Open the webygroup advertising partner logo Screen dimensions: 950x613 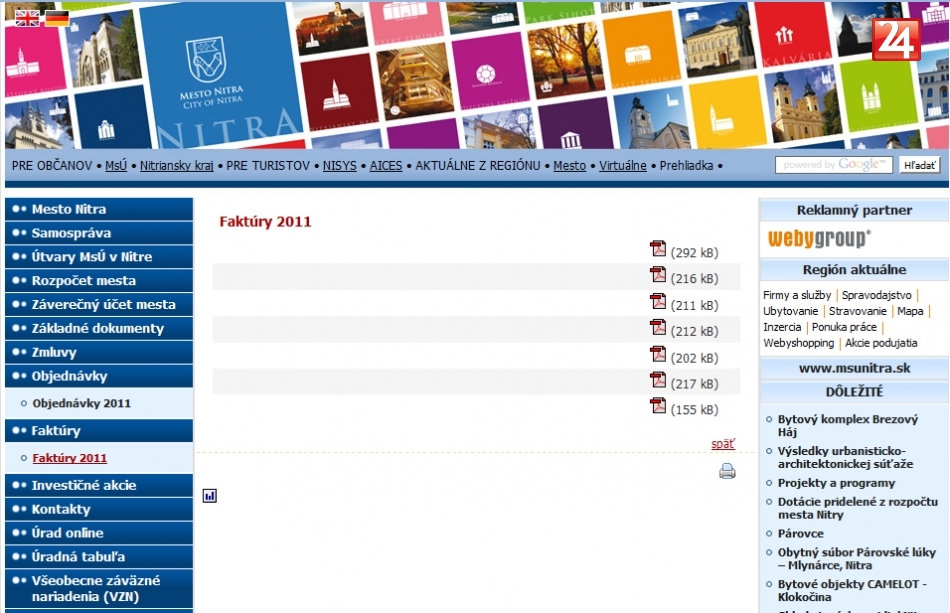[x=819, y=238]
